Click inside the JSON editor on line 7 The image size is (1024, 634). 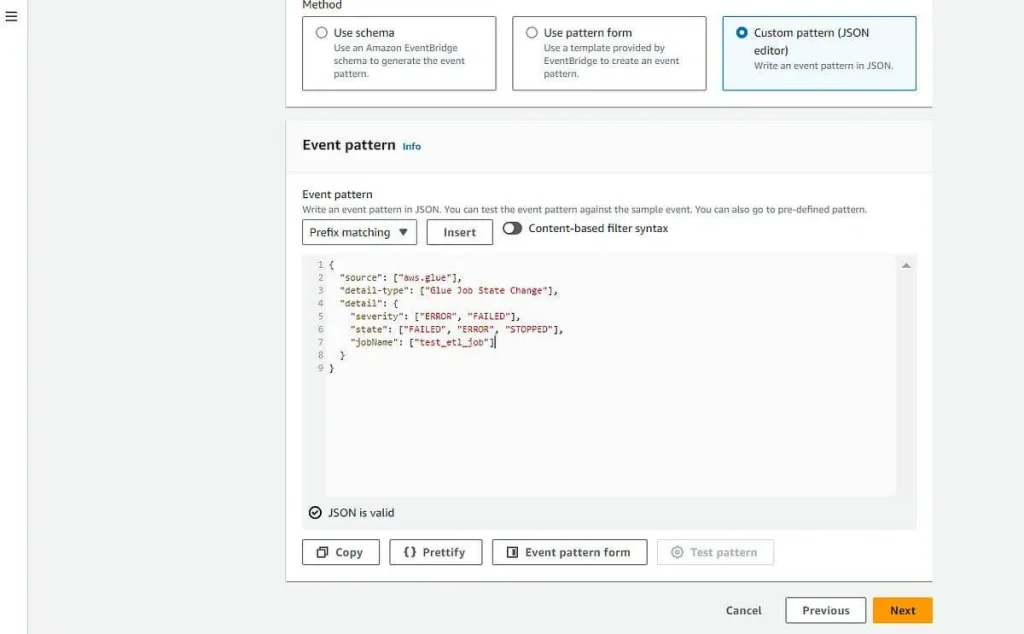point(423,342)
